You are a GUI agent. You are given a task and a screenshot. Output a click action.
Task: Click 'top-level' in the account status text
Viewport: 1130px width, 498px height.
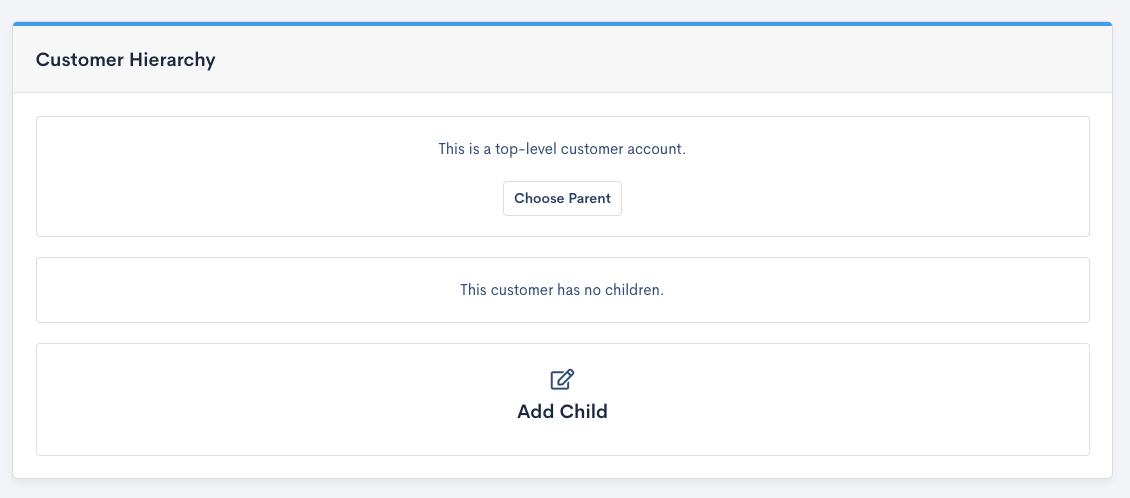(523, 149)
